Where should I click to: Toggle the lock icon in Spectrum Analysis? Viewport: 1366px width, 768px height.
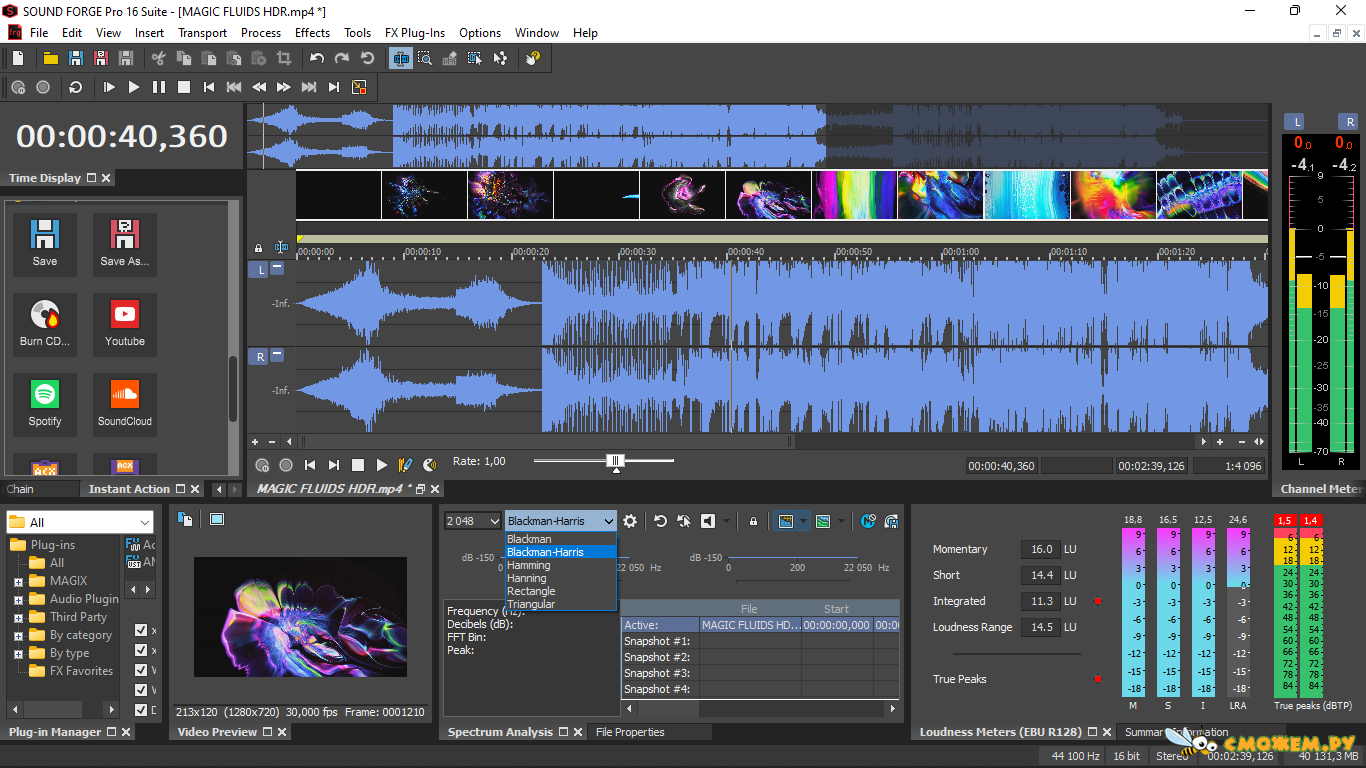pyautogui.click(x=753, y=521)
